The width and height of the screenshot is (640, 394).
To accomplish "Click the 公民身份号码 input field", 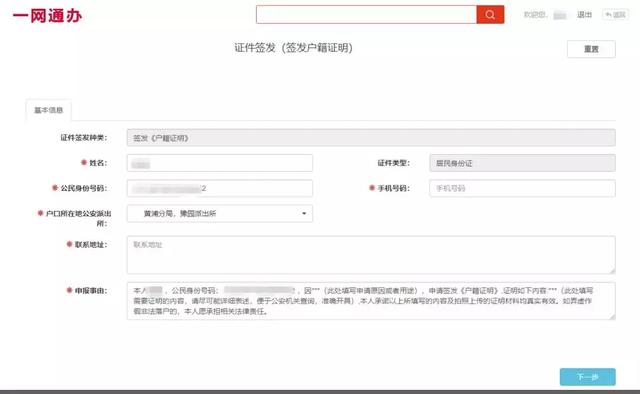I will 220,188.
